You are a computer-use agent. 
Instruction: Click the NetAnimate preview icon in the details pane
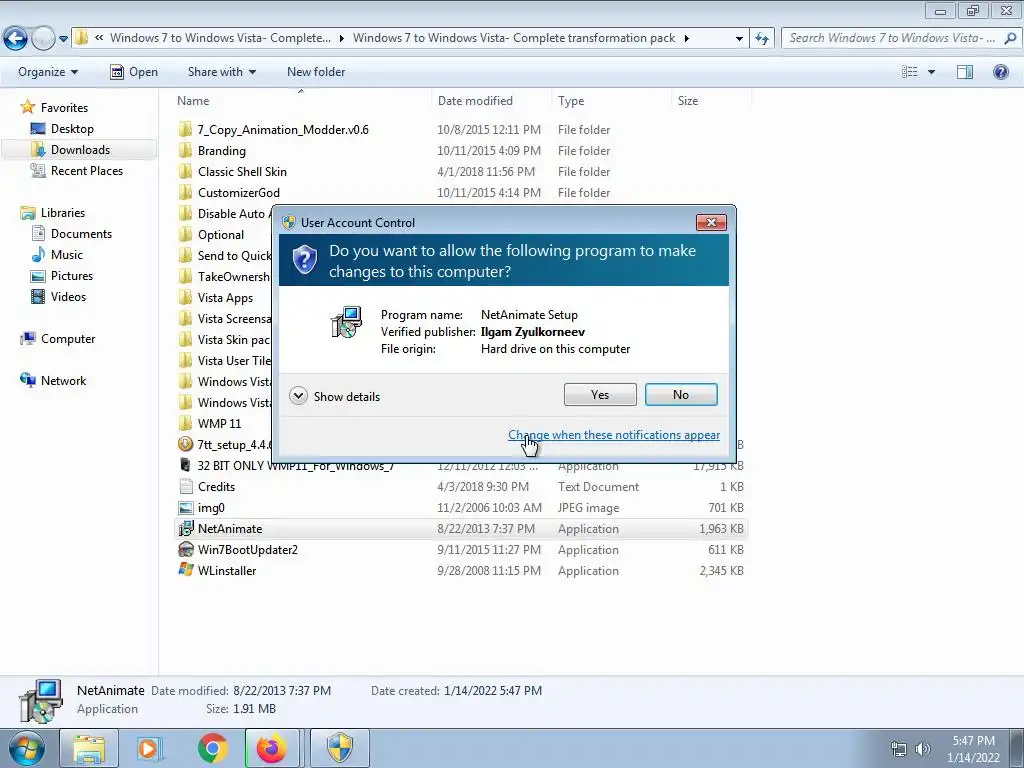click(41, 701)
